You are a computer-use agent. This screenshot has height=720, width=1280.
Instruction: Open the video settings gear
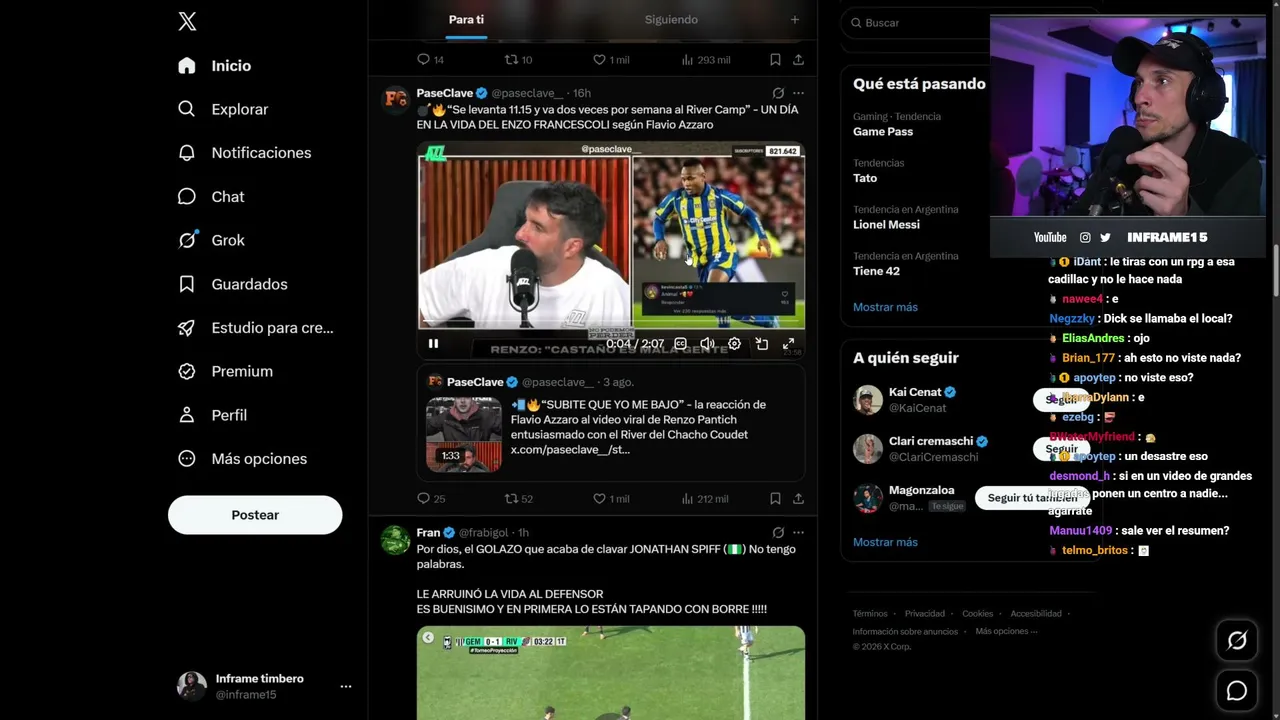coord(734,344)
